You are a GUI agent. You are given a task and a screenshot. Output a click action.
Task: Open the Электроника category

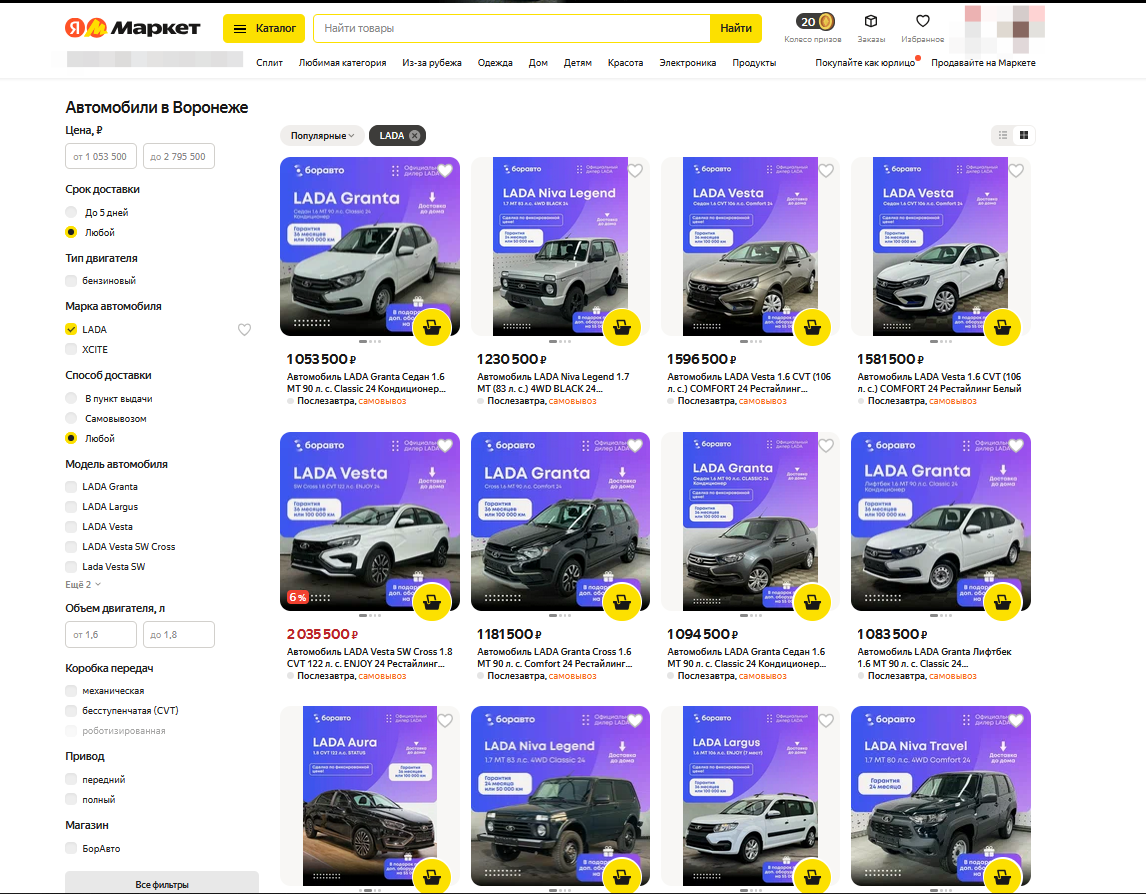[x=688, y=63]
